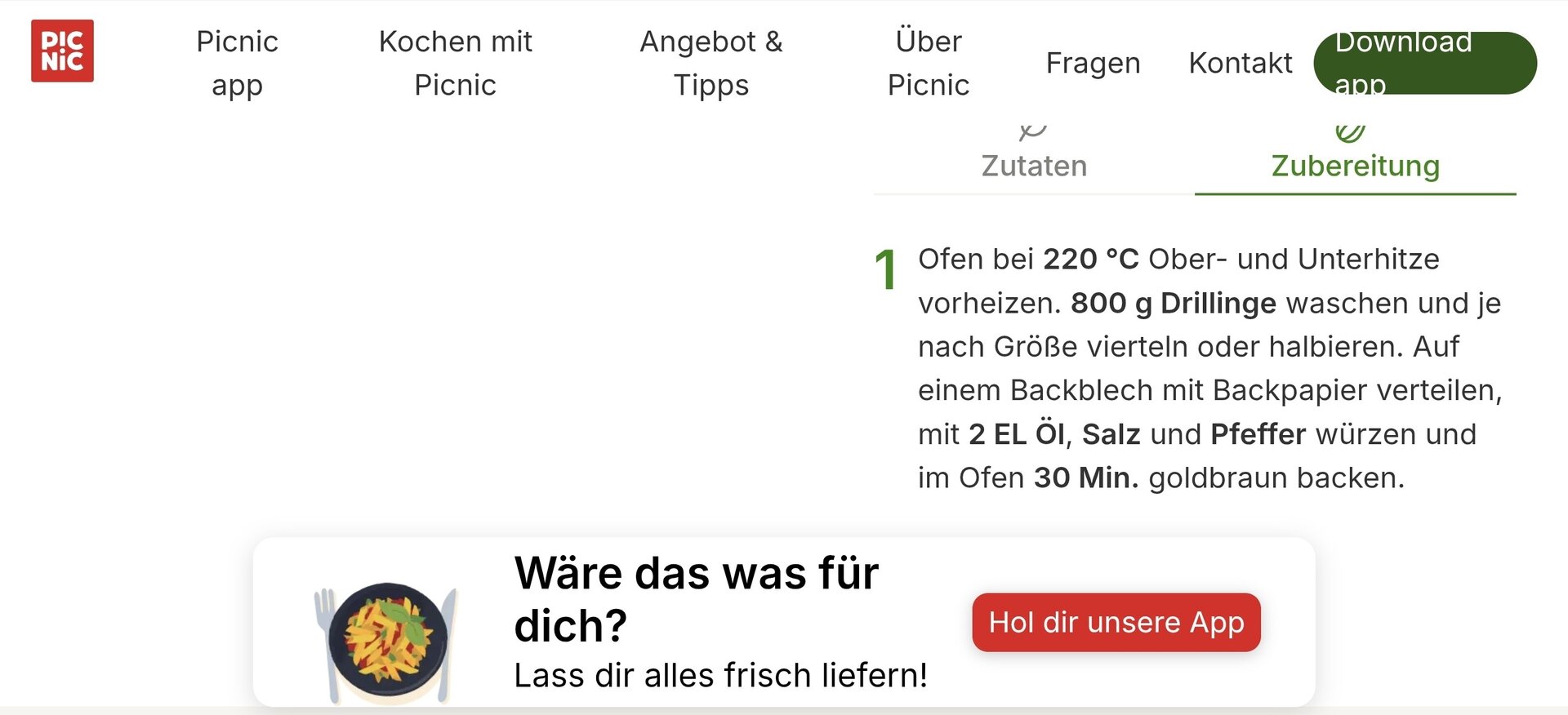
Task: Click the 800 g Drillinge ingredient text
Action: (1173, 303)
